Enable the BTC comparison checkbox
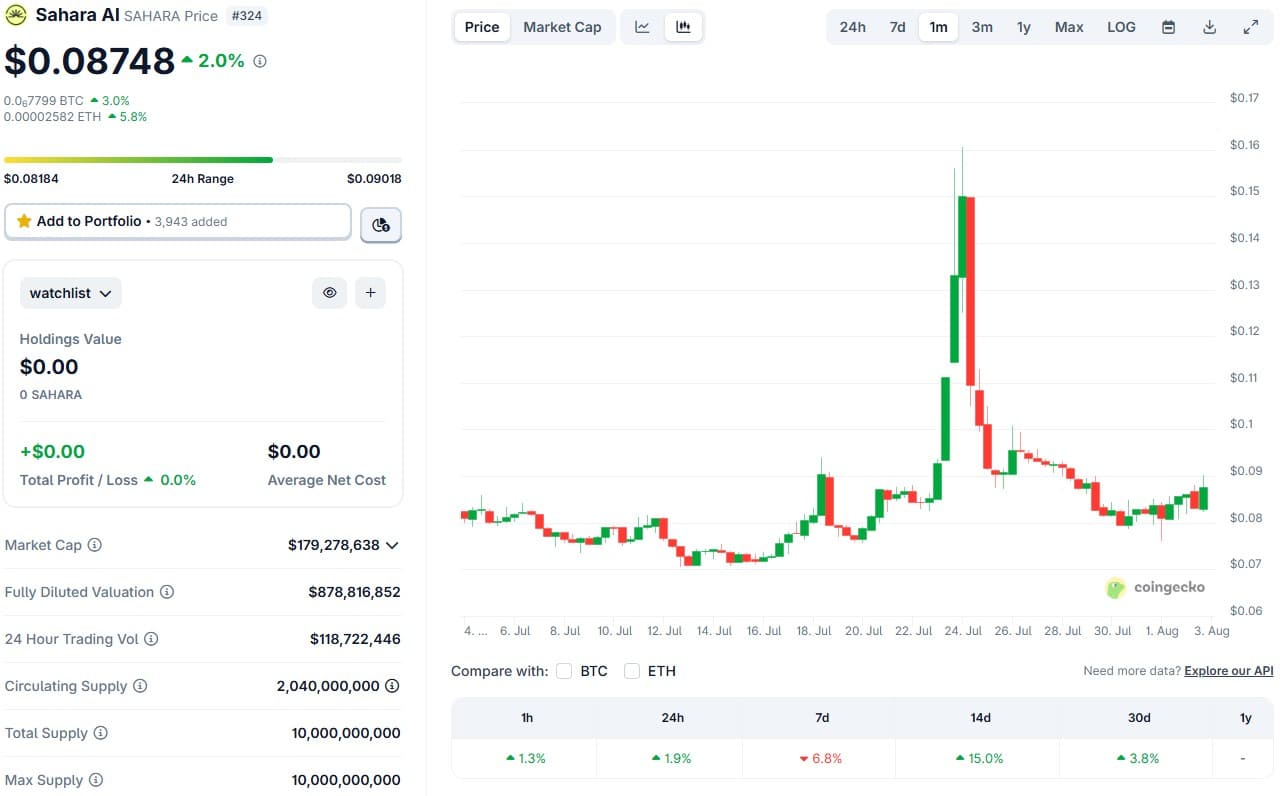 pos(563,671)
